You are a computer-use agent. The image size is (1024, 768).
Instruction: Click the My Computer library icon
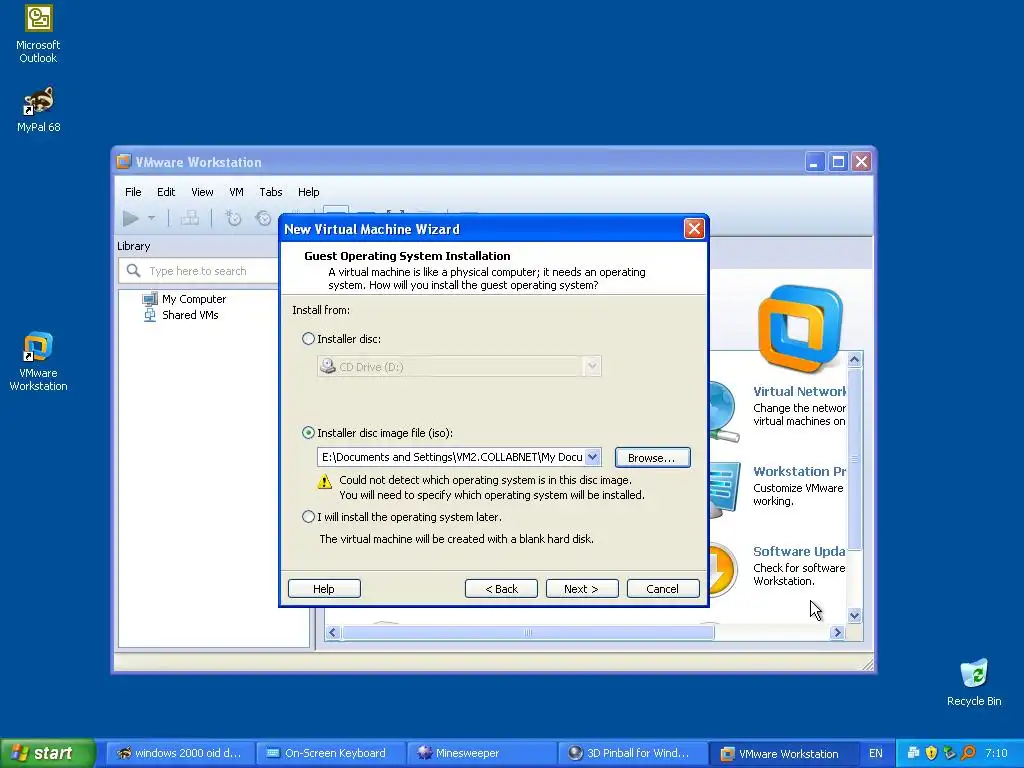[150, 299]
